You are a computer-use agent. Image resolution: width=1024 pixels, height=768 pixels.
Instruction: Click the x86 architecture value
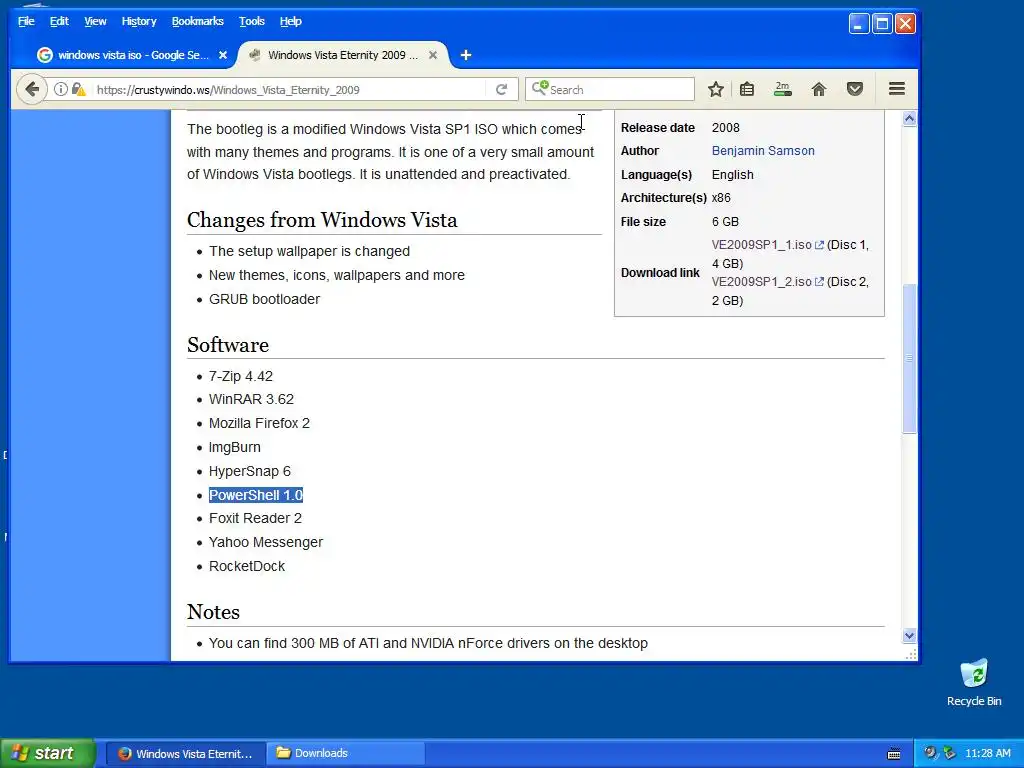[721, 198]
